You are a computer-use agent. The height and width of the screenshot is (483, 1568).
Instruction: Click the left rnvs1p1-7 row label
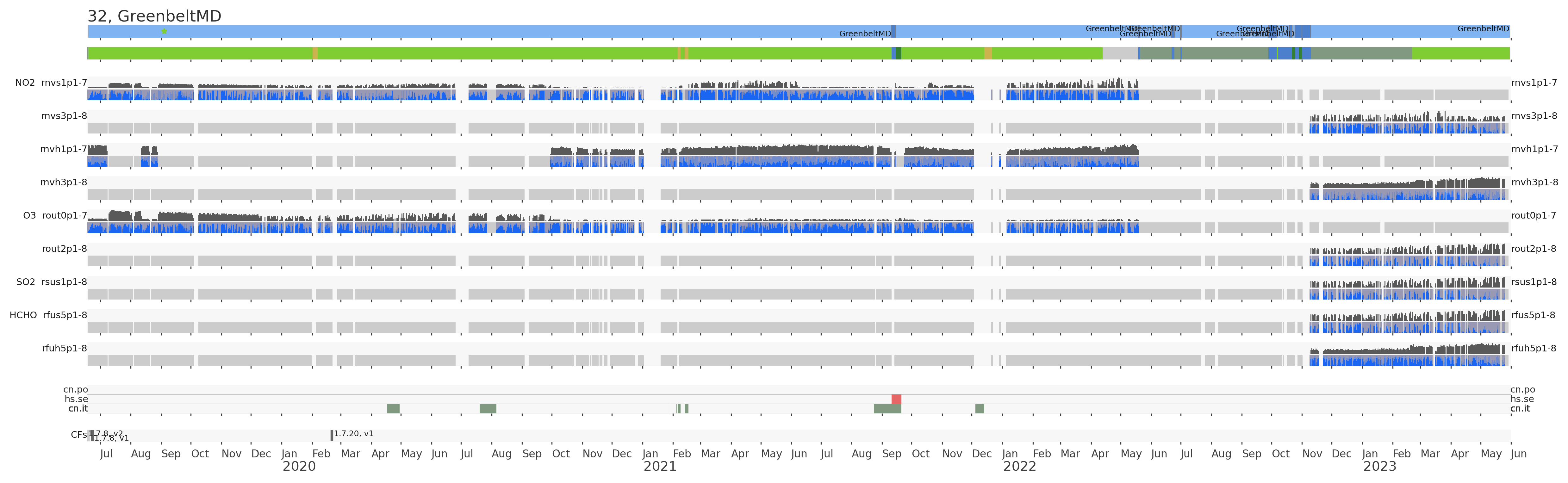[64, 83]
